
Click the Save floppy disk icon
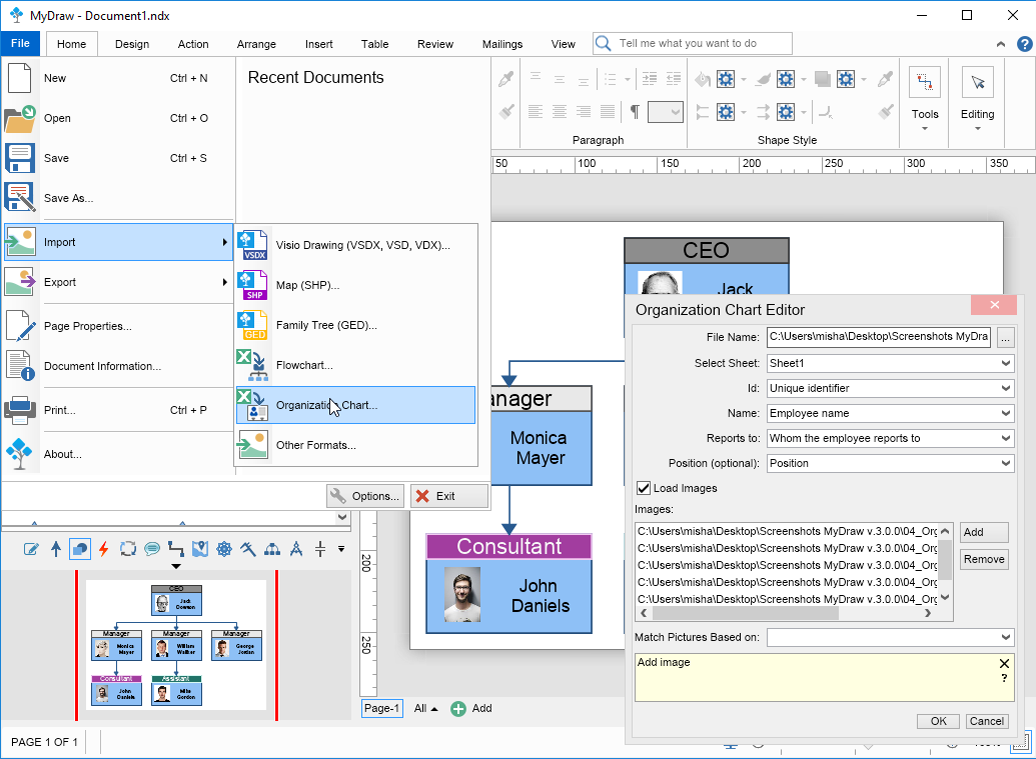[x=20, y=159]
